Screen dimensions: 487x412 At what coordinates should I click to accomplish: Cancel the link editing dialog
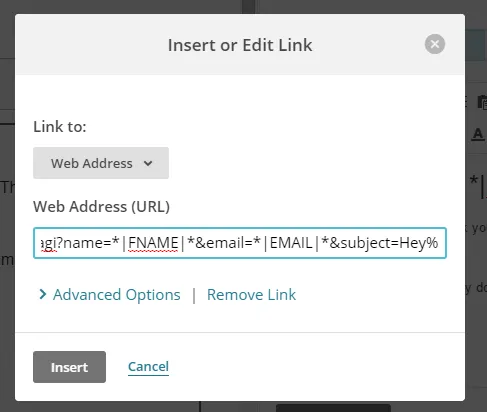click(148, 367)
